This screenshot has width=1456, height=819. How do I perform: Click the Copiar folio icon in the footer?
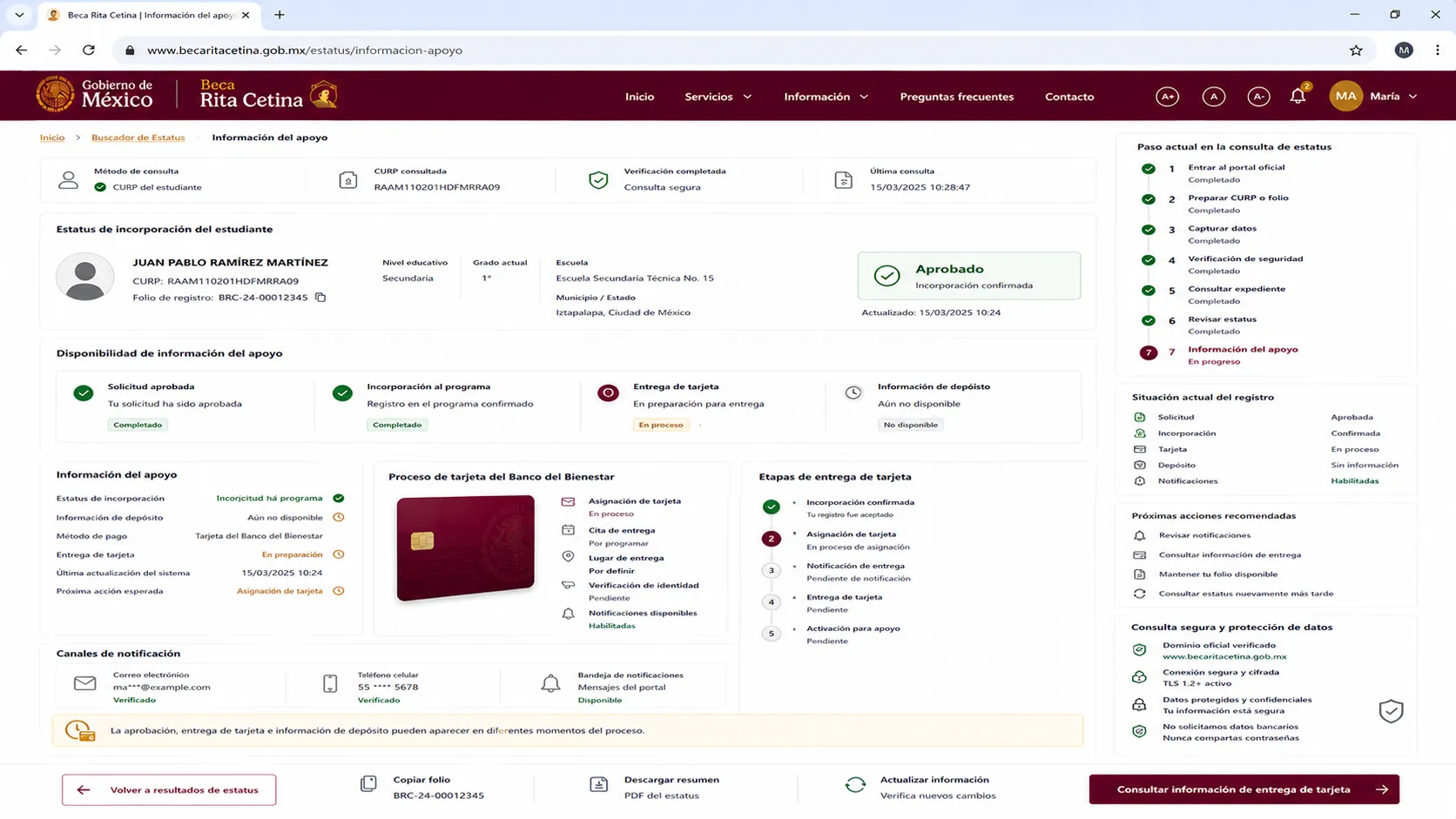(x=368, y=784)
